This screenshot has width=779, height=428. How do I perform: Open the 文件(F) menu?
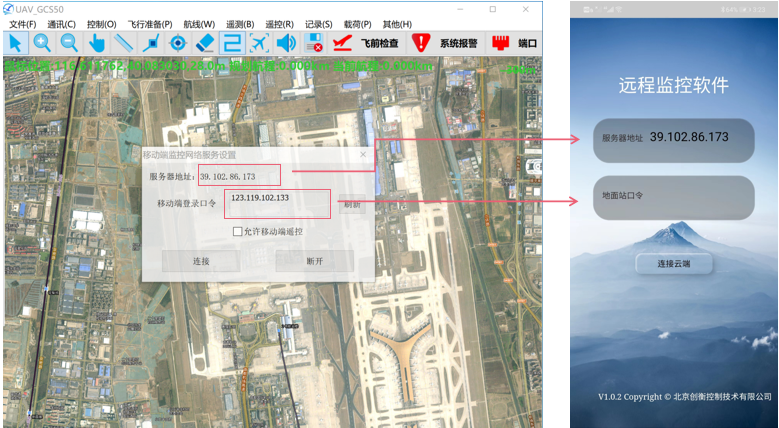coord(22,24)
